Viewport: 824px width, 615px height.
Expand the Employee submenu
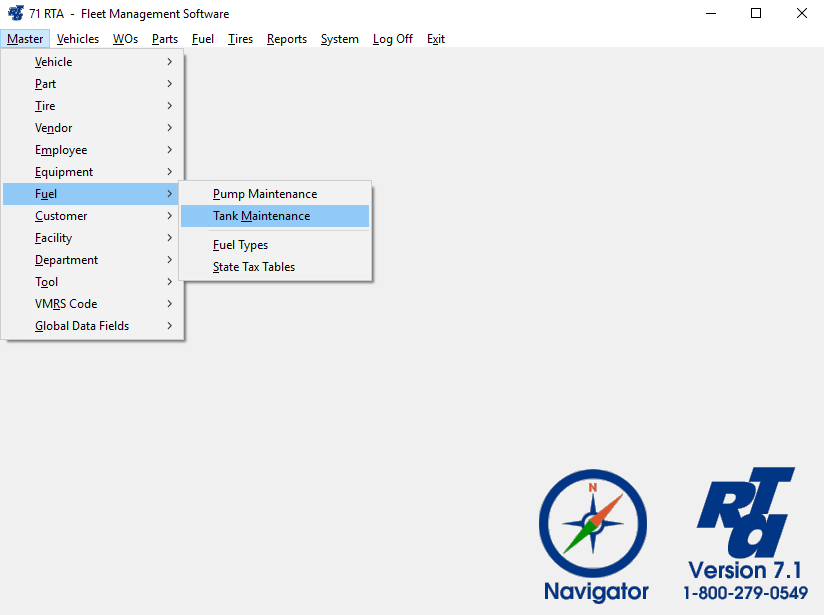61,150
